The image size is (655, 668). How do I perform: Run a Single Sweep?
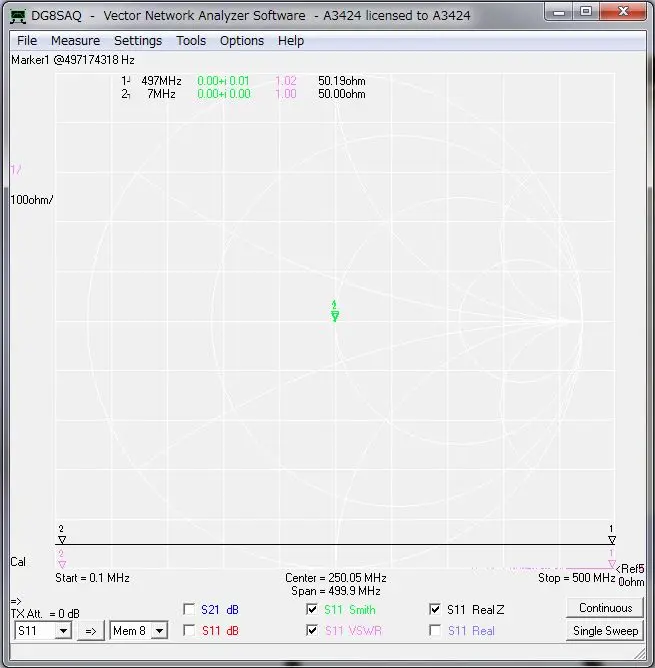pos(605,631)
